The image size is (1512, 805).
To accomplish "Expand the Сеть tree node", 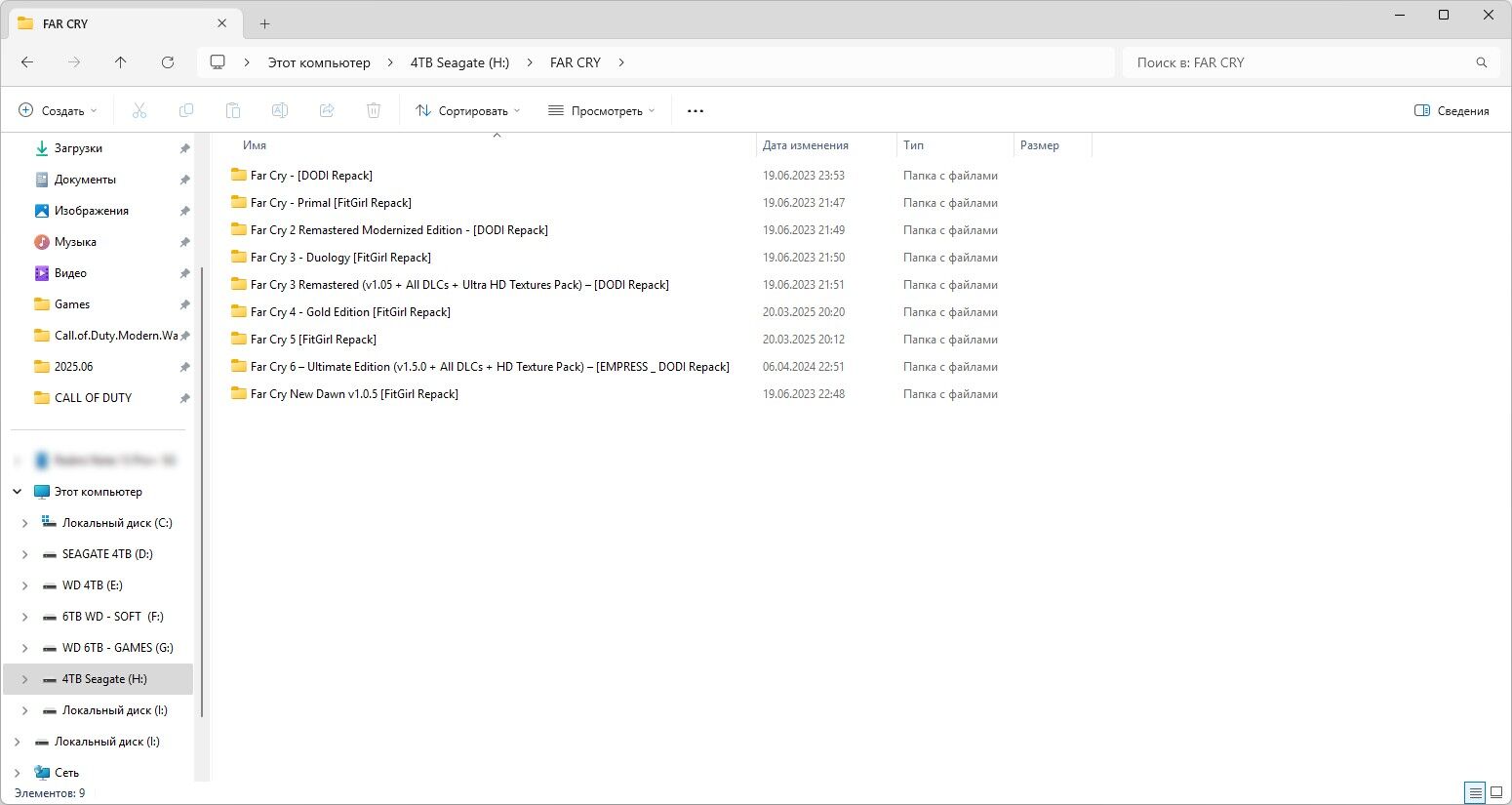I will point(17,773).
